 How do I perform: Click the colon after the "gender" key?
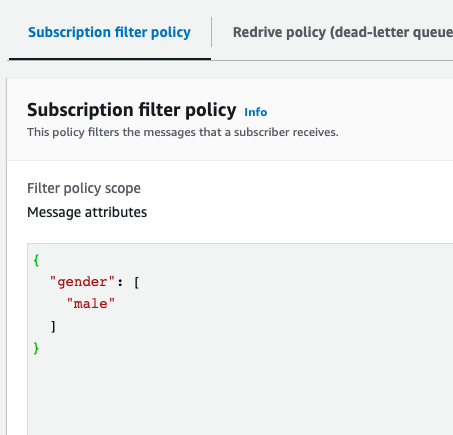120,283
